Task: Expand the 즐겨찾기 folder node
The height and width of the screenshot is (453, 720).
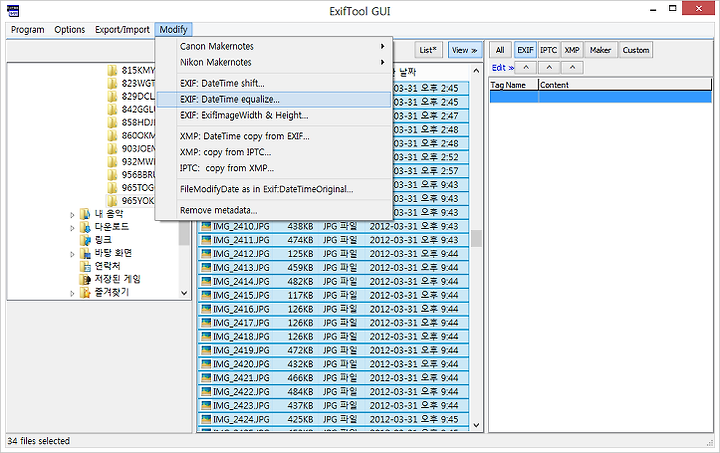Action: tap(72, 293)
